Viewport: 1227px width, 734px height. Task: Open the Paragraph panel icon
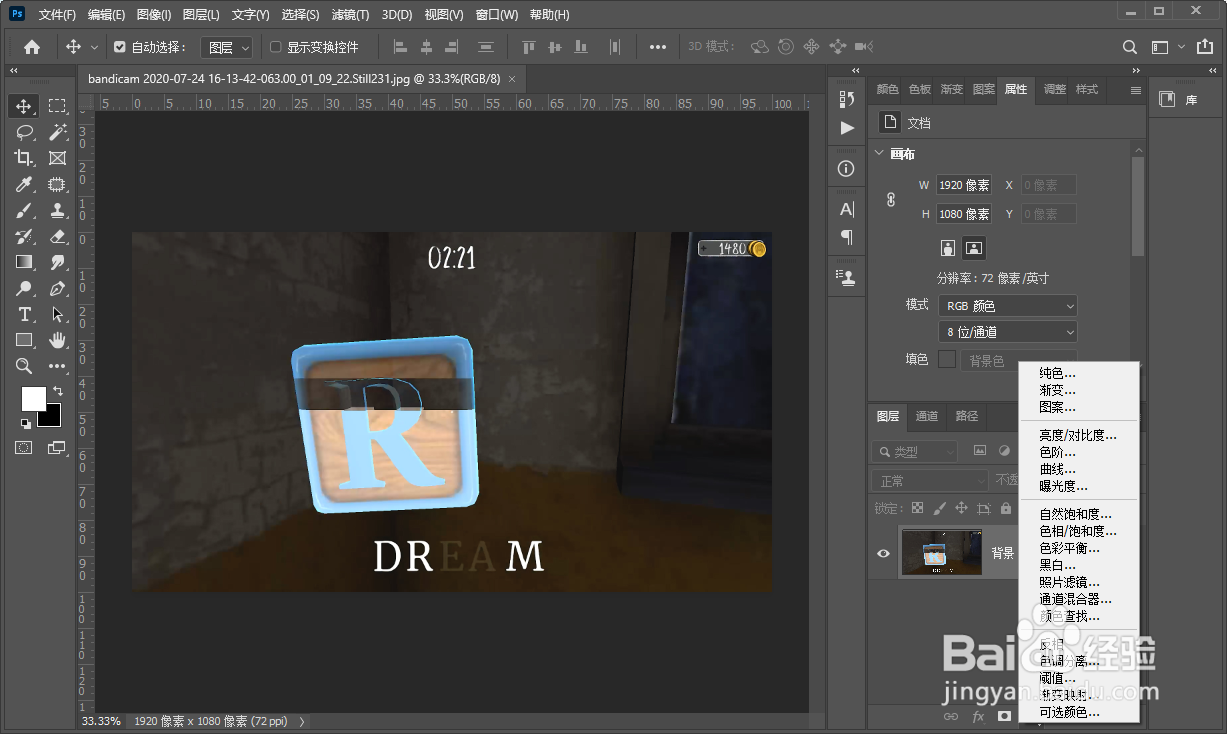847,237
